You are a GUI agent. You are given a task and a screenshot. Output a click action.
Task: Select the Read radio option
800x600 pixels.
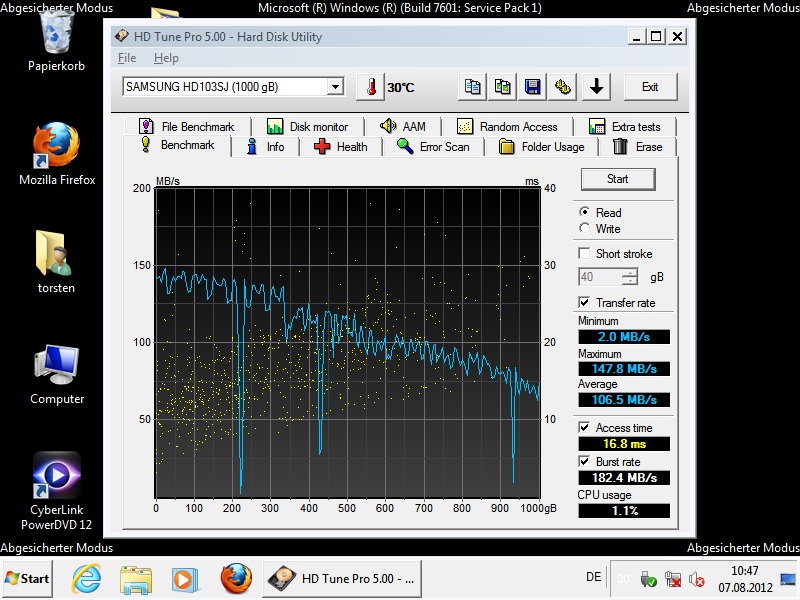pyautogui.click(x=585, y=212)
